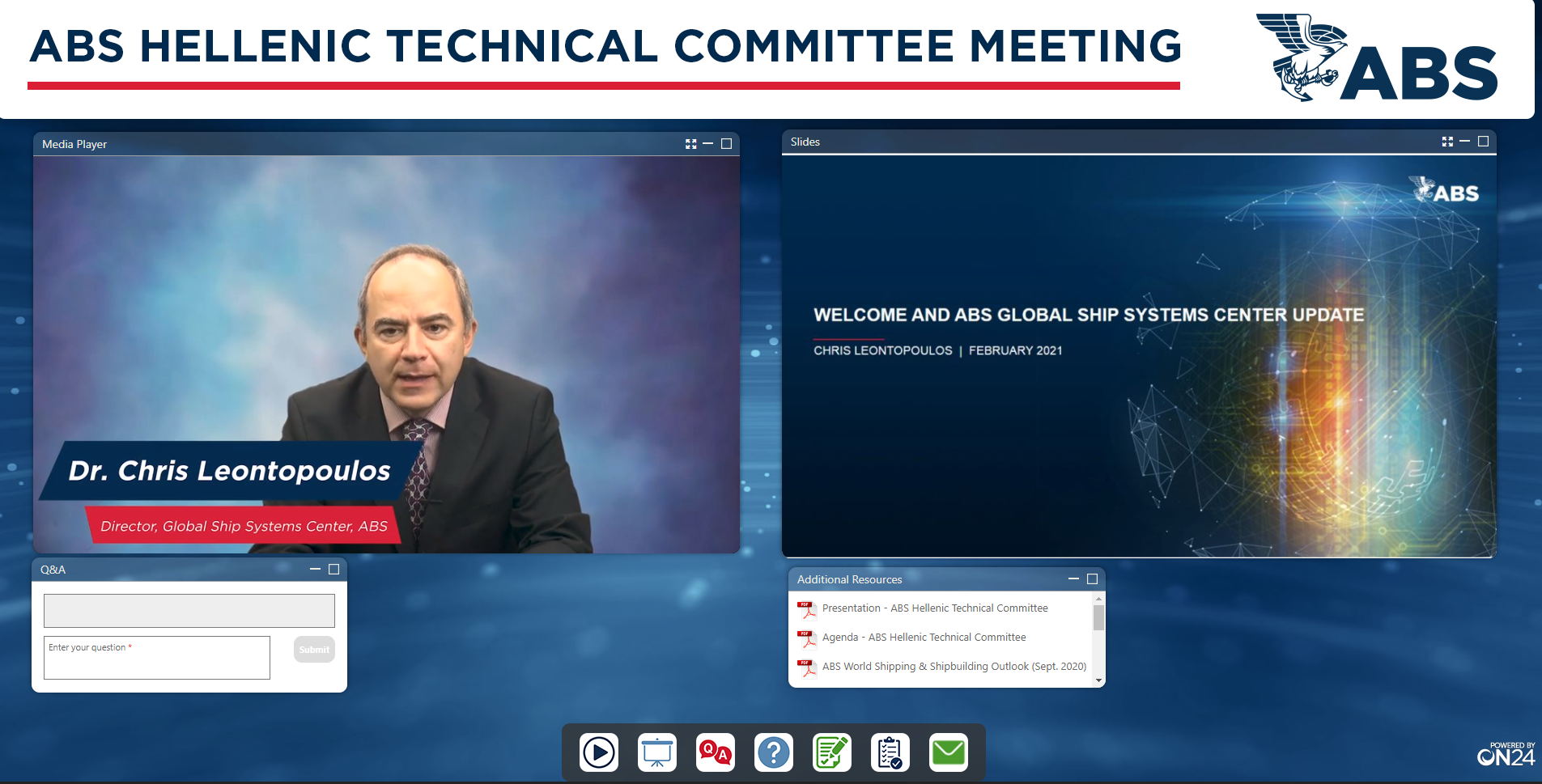Click the Q&A panel title
The width and height of the screenshot is (1542, 784).
pos(53,570)
